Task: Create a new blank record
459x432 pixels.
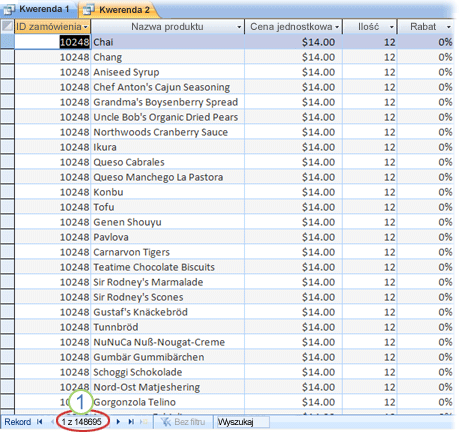Action: point(144,422)
